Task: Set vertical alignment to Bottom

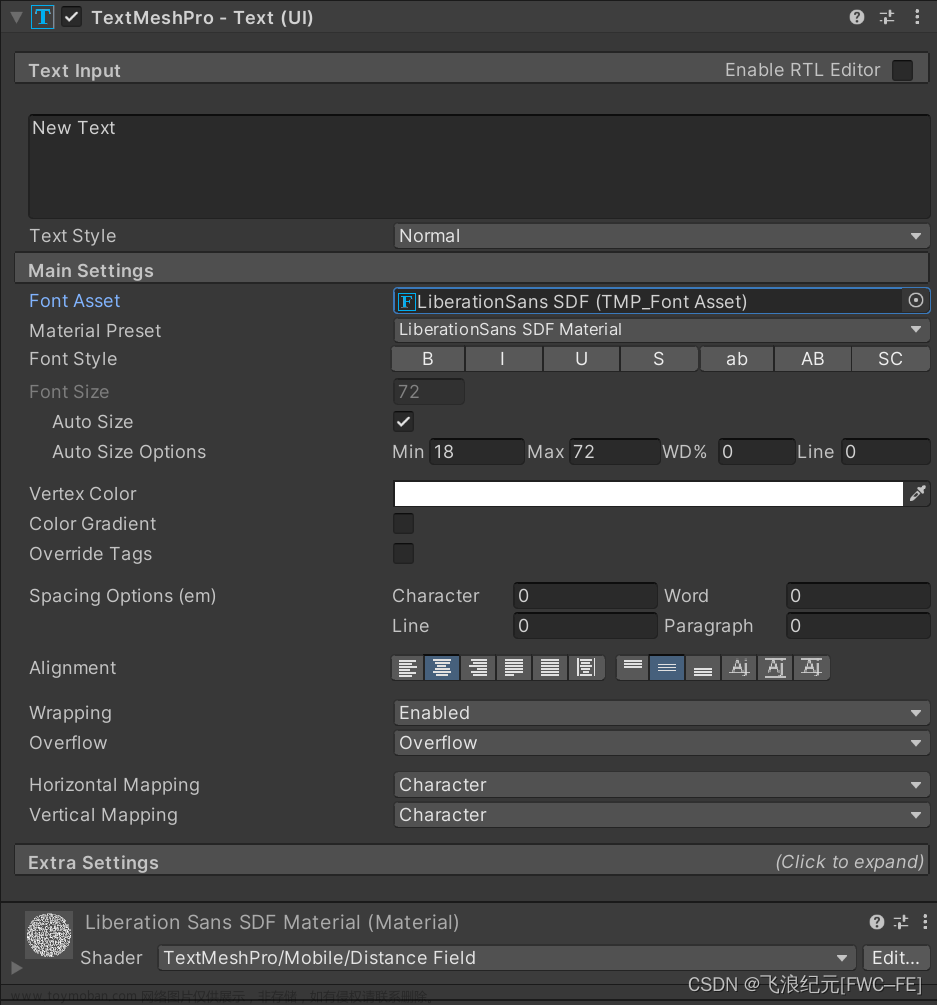Action: tap(703, 668)
